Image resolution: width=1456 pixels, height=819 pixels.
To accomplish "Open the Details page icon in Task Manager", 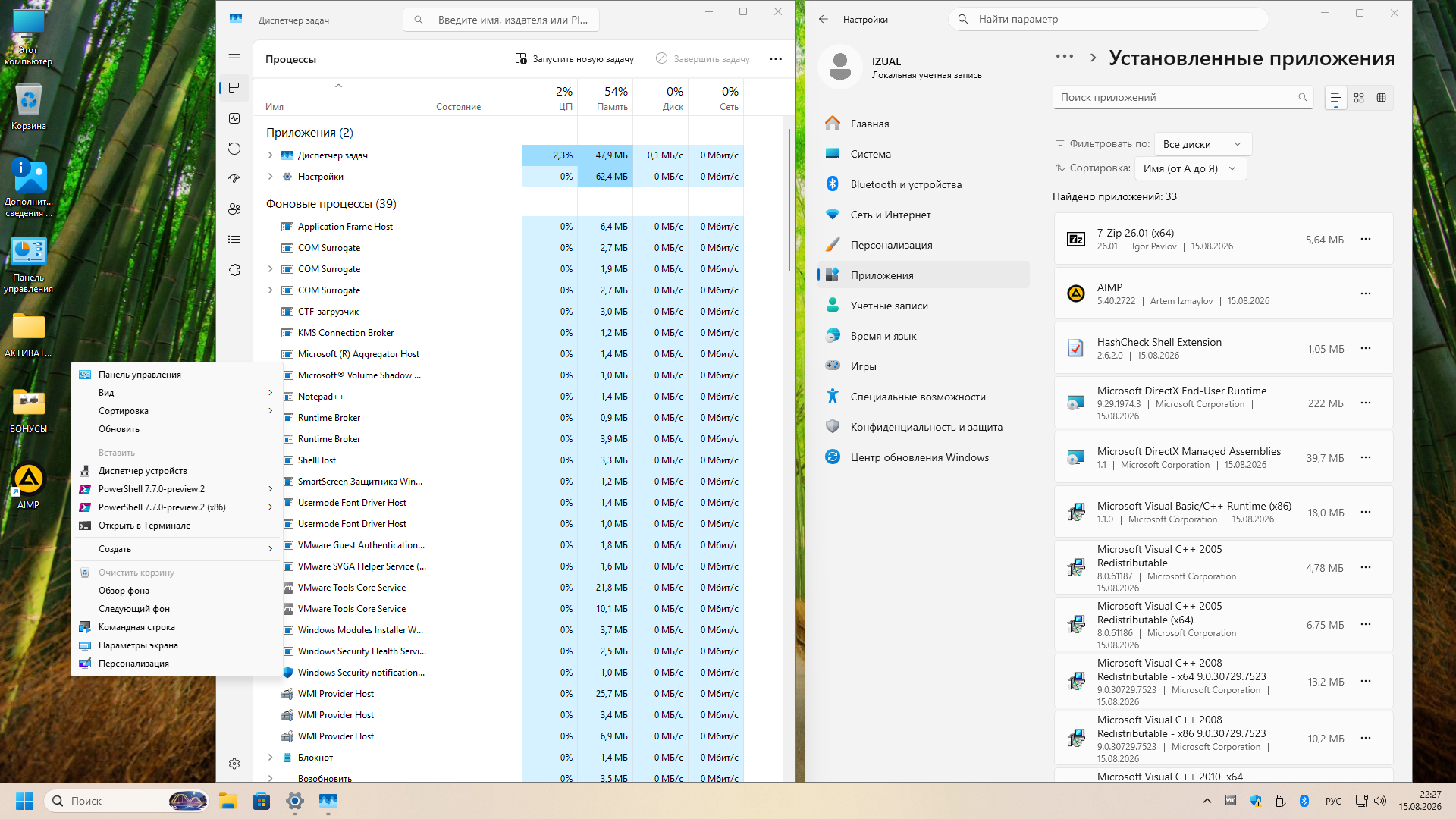I will (234, 240).
